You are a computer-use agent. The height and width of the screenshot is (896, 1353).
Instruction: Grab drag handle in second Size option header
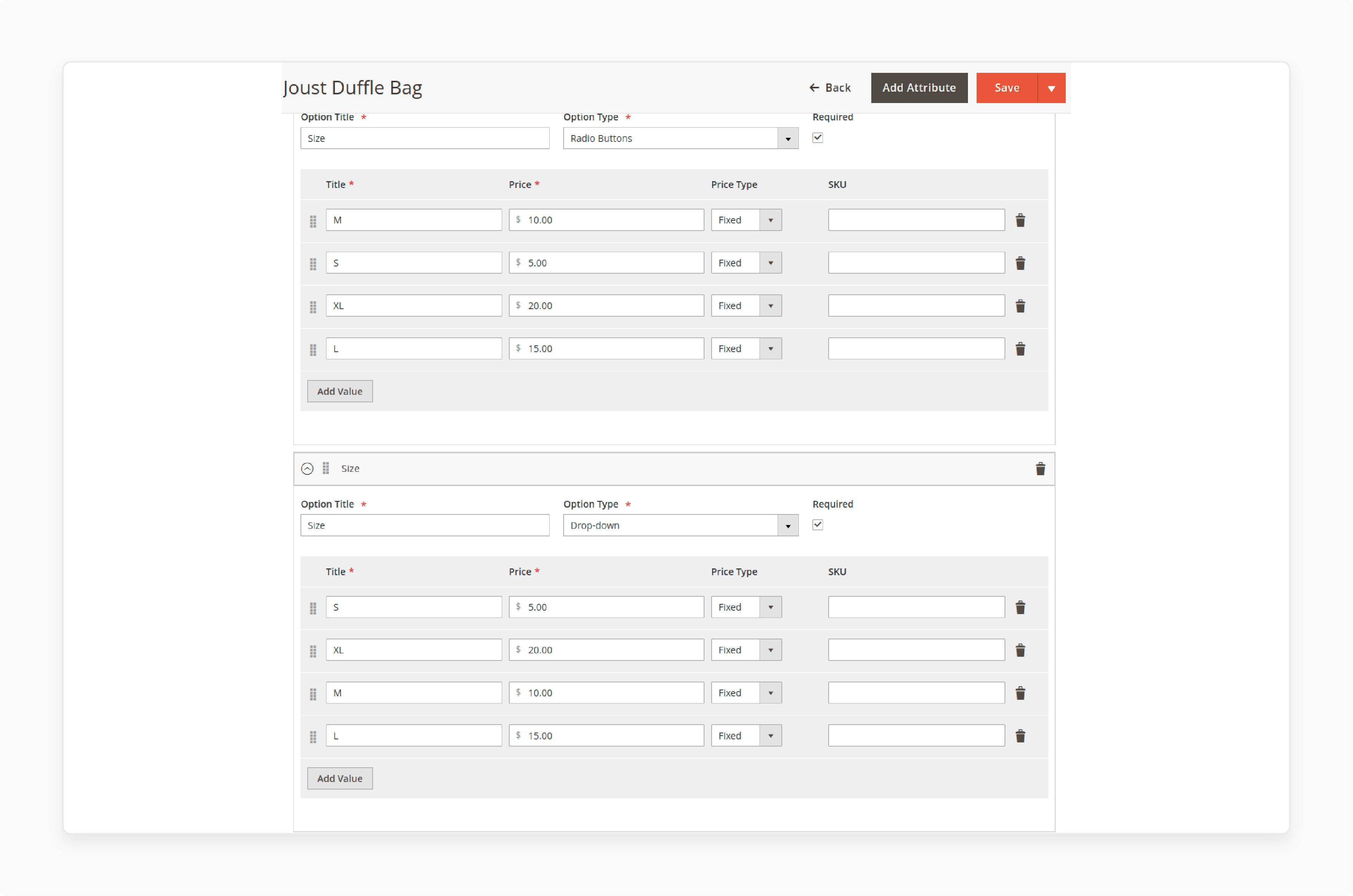326,469
